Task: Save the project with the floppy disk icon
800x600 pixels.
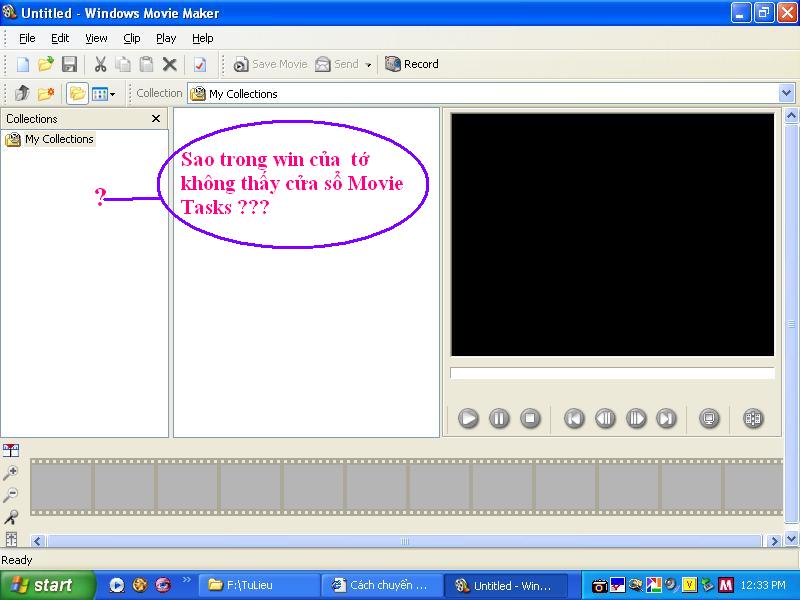Action: (69, 64)
